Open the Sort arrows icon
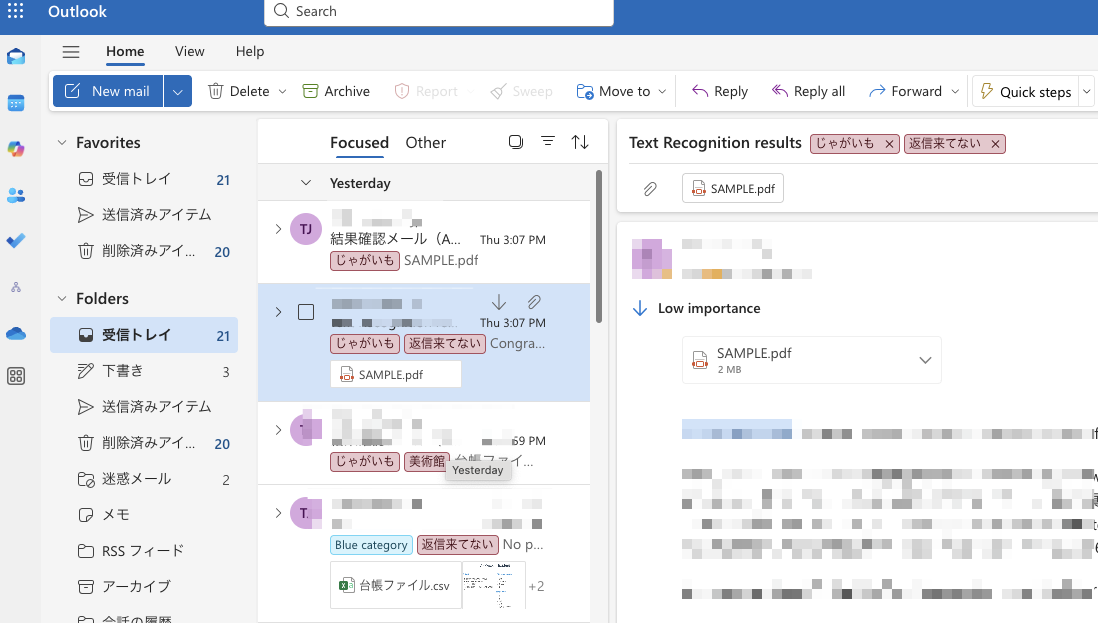 point(580,142)
